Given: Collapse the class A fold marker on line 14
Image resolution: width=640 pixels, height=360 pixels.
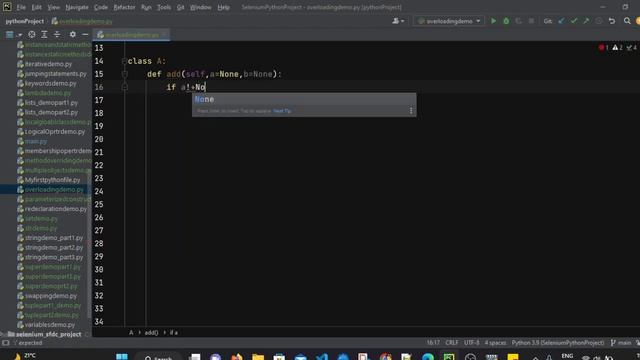Looking at the screenshot, I should point(124,61).
